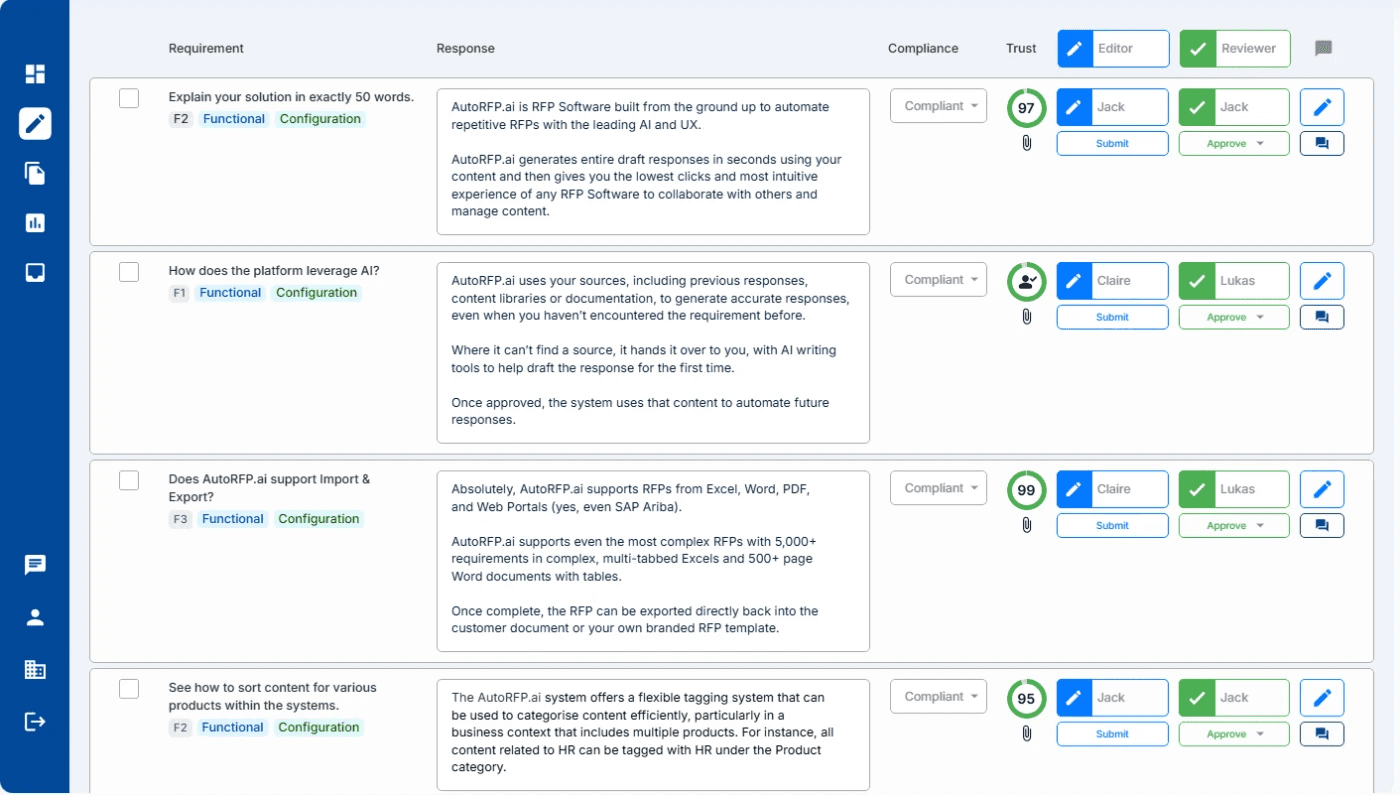Open the user profile icon in sidebar
This screenshot has height=795, width=1400.
pyautogui.click(x=34, y=617)
